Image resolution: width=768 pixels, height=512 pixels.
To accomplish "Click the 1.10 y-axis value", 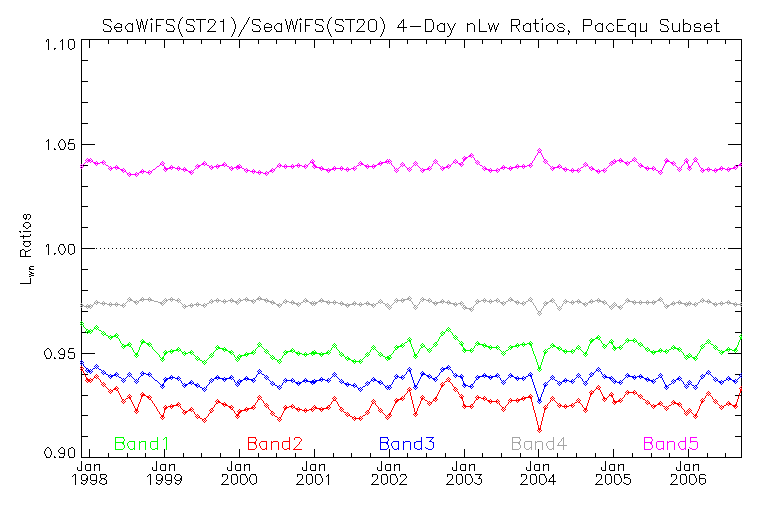I will 60,45.
